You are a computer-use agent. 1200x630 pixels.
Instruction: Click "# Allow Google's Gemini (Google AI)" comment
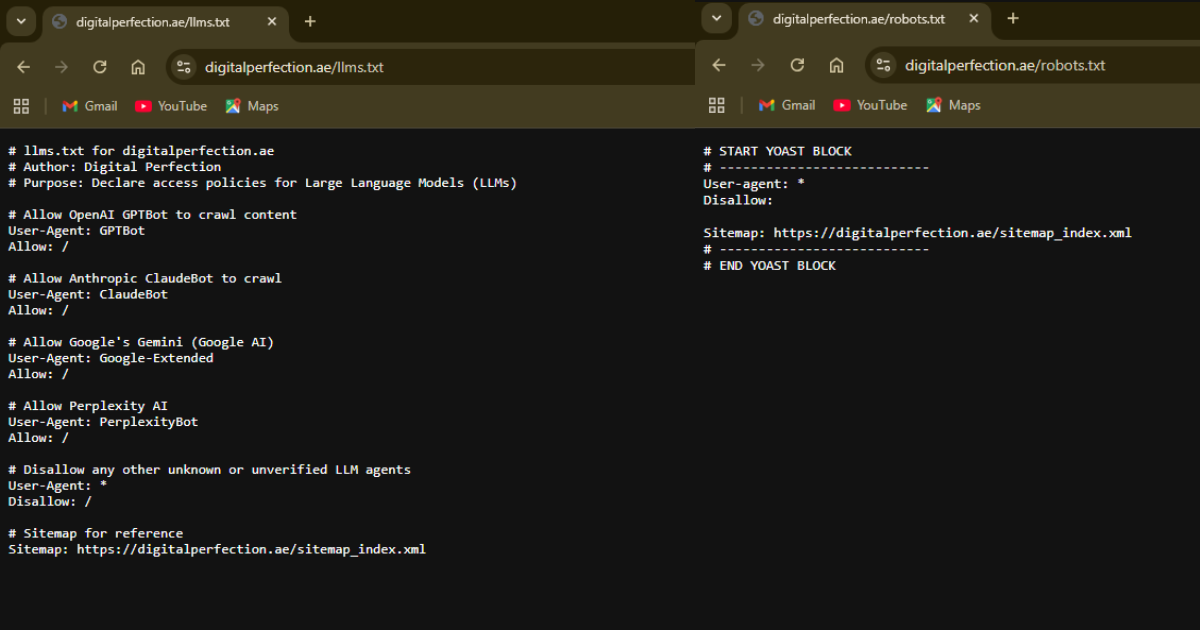(141, 342)
